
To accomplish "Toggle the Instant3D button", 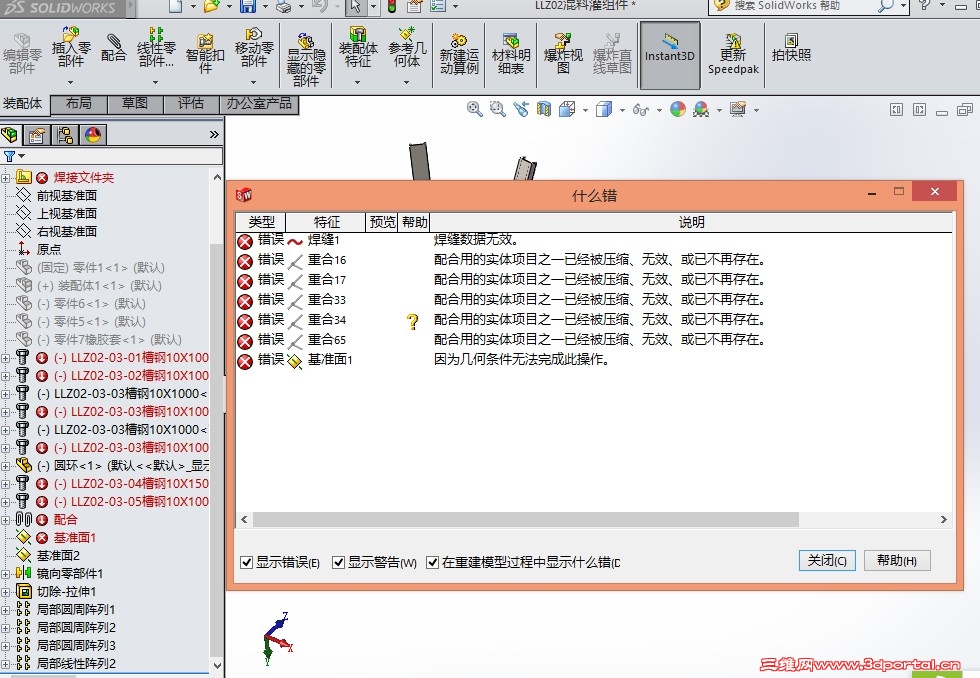I will pos(669,55).
